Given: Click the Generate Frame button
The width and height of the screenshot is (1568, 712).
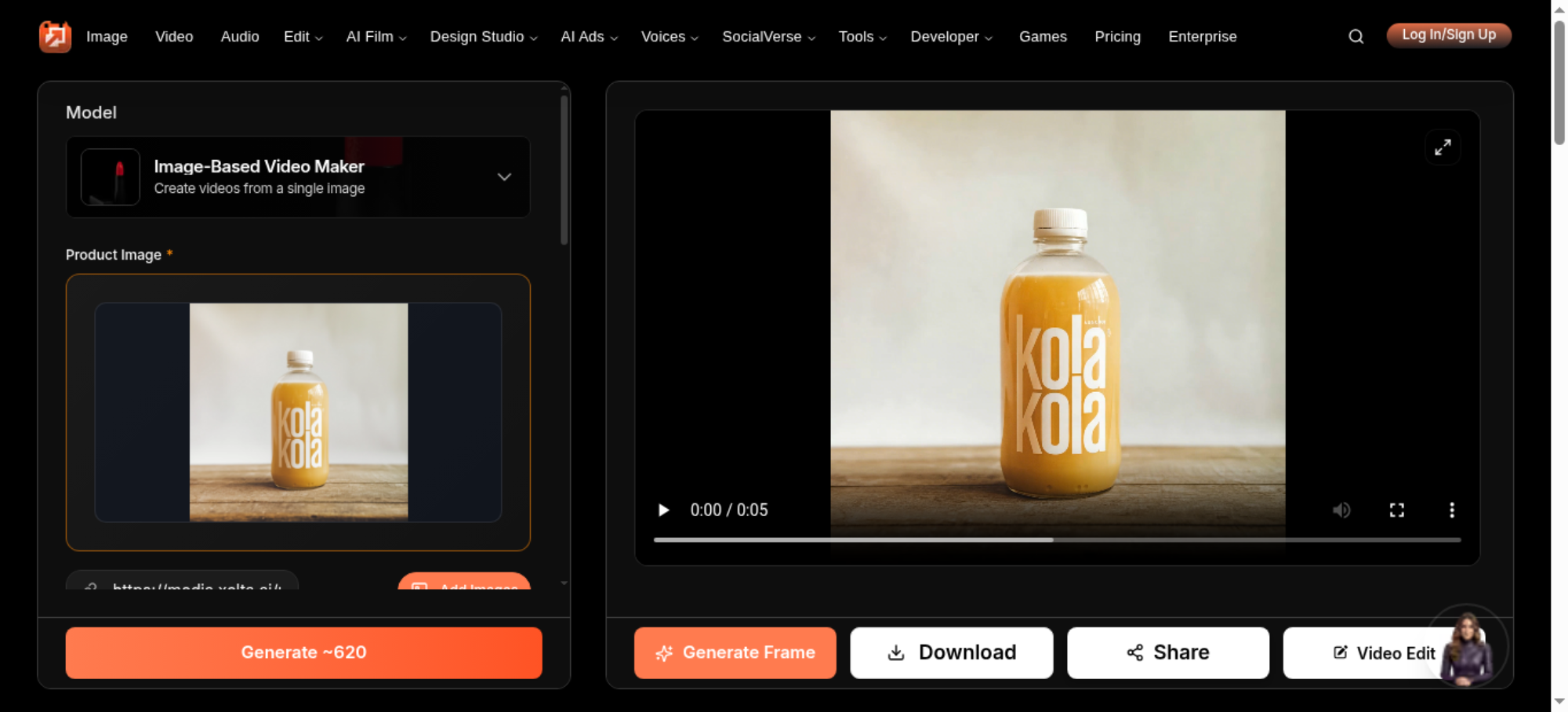Looking at the screenshot, I should (735, 652).
